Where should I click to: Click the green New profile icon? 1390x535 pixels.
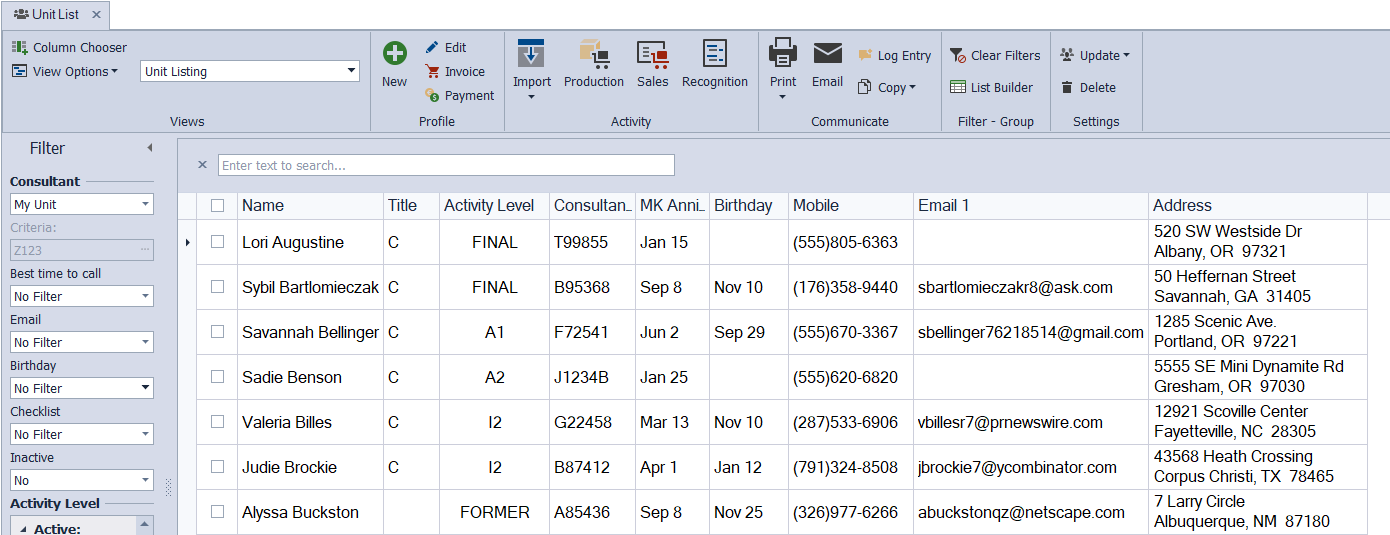(x=394, y=54)
